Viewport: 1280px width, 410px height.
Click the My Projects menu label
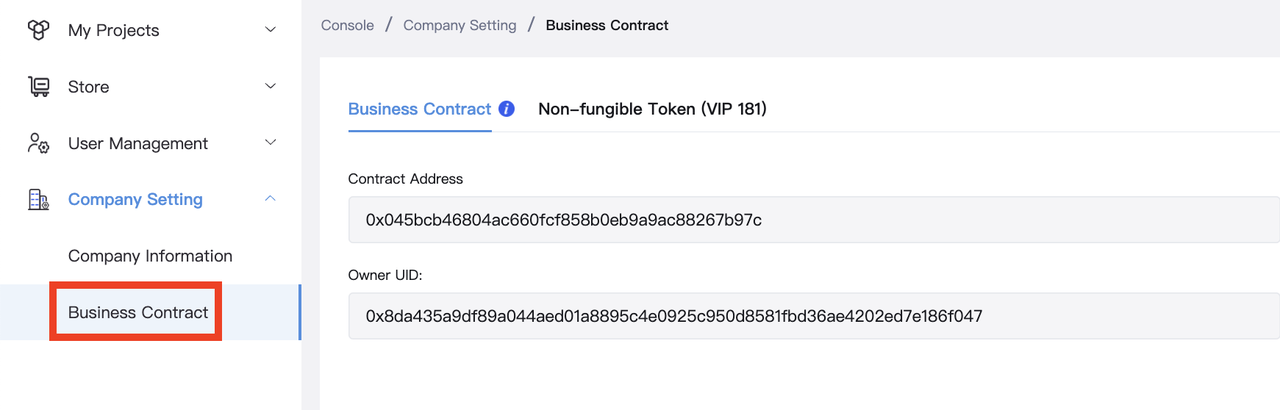(x=113, y=31)
